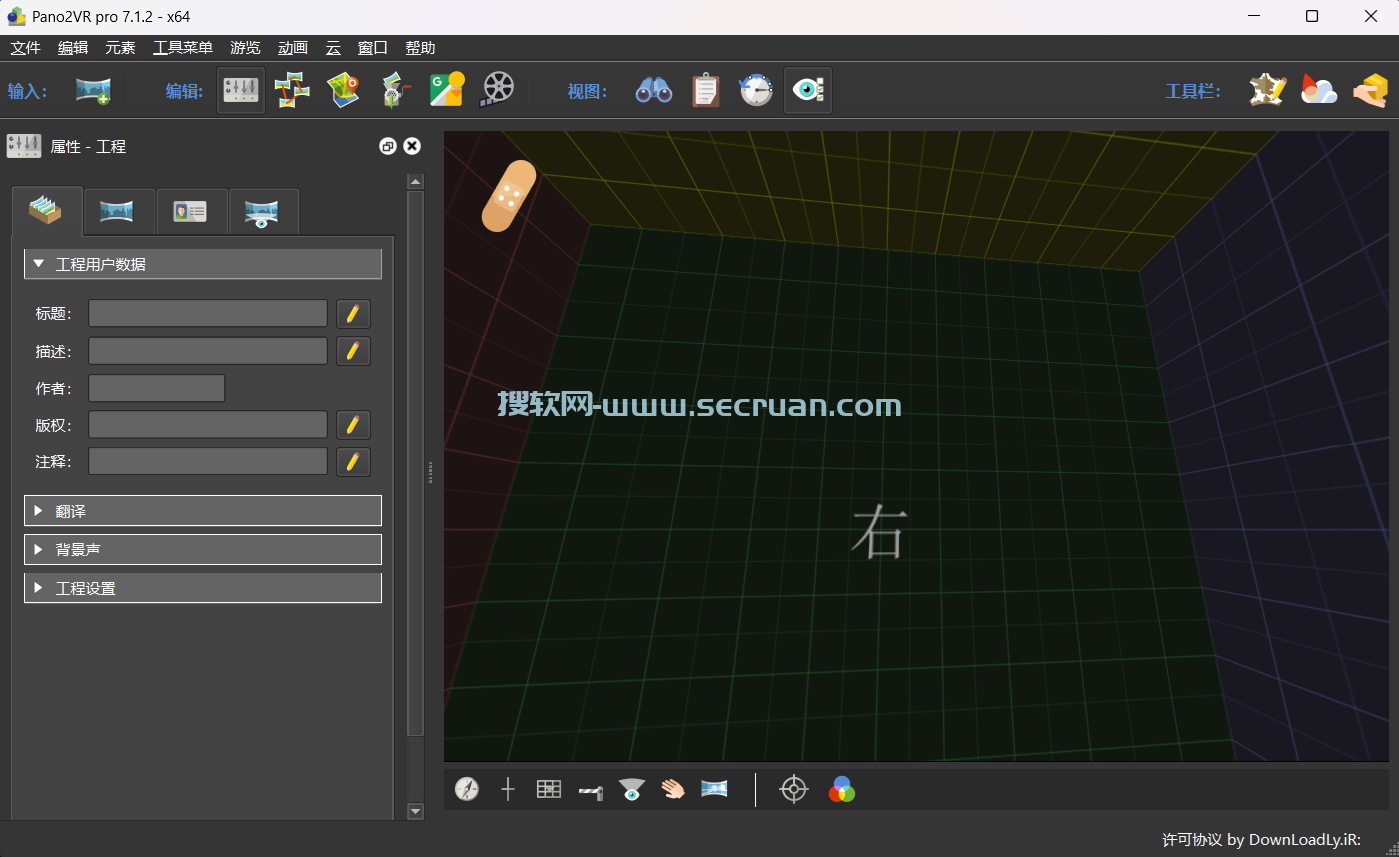Viewport: 1399px width, 857px height.
Task: Click the 描述 input field
Action: coord(208,351)
